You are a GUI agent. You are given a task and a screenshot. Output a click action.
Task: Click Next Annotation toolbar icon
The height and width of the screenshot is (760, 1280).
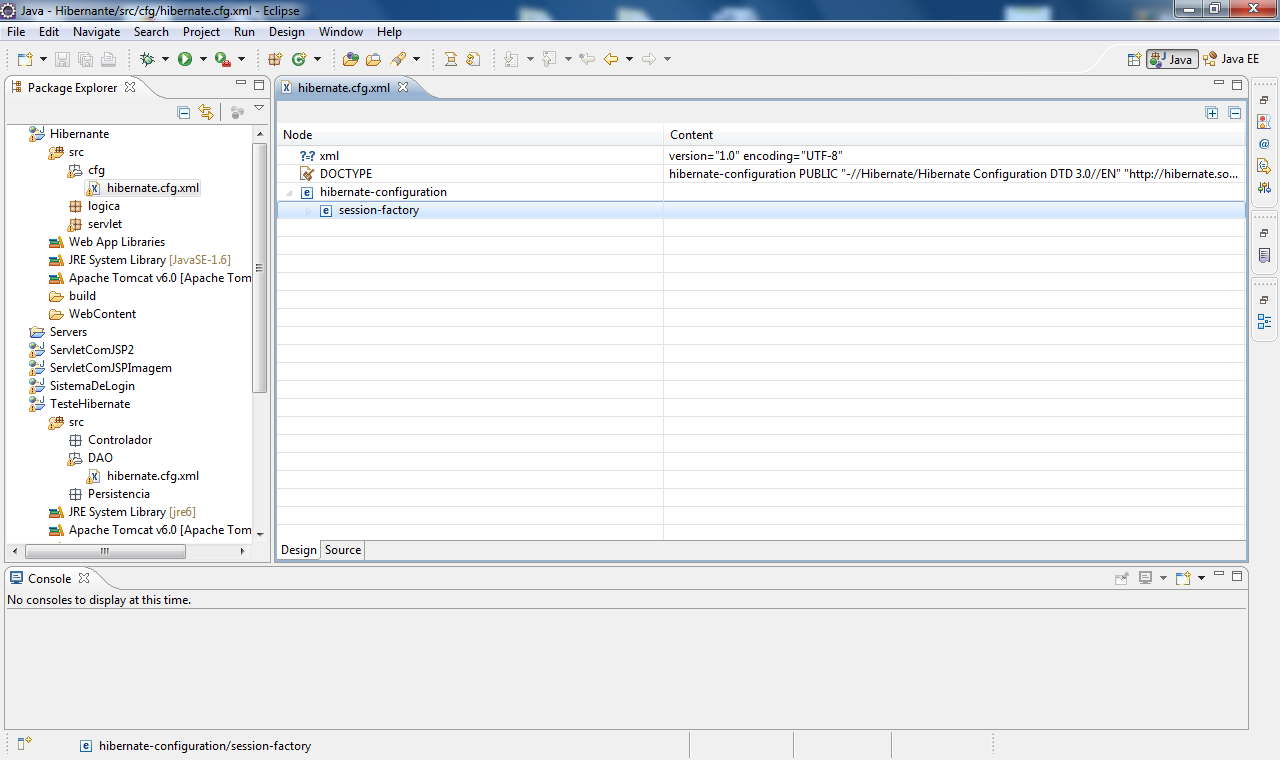511,59
